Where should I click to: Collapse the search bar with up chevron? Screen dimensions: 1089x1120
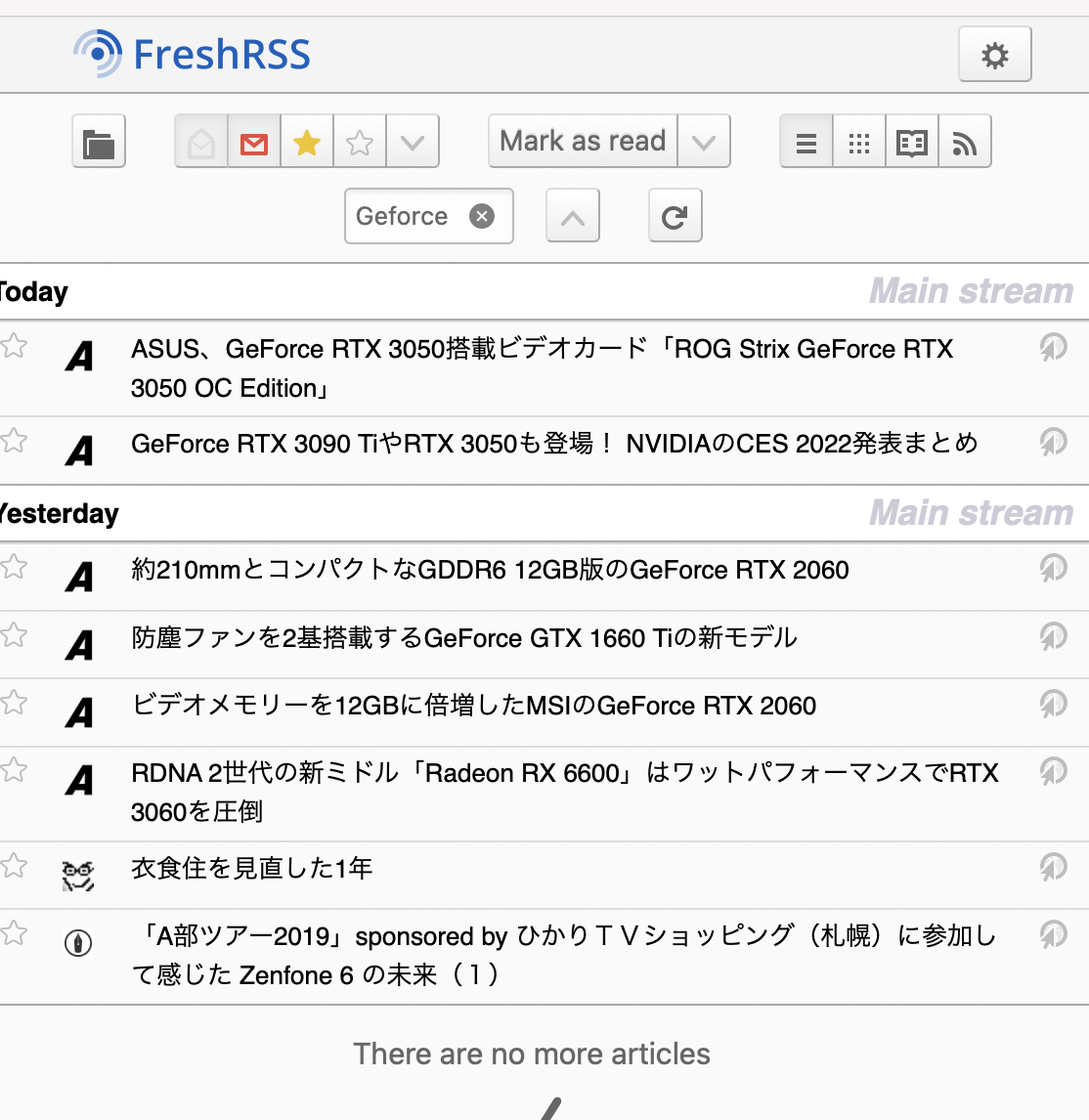pos(573,216)
